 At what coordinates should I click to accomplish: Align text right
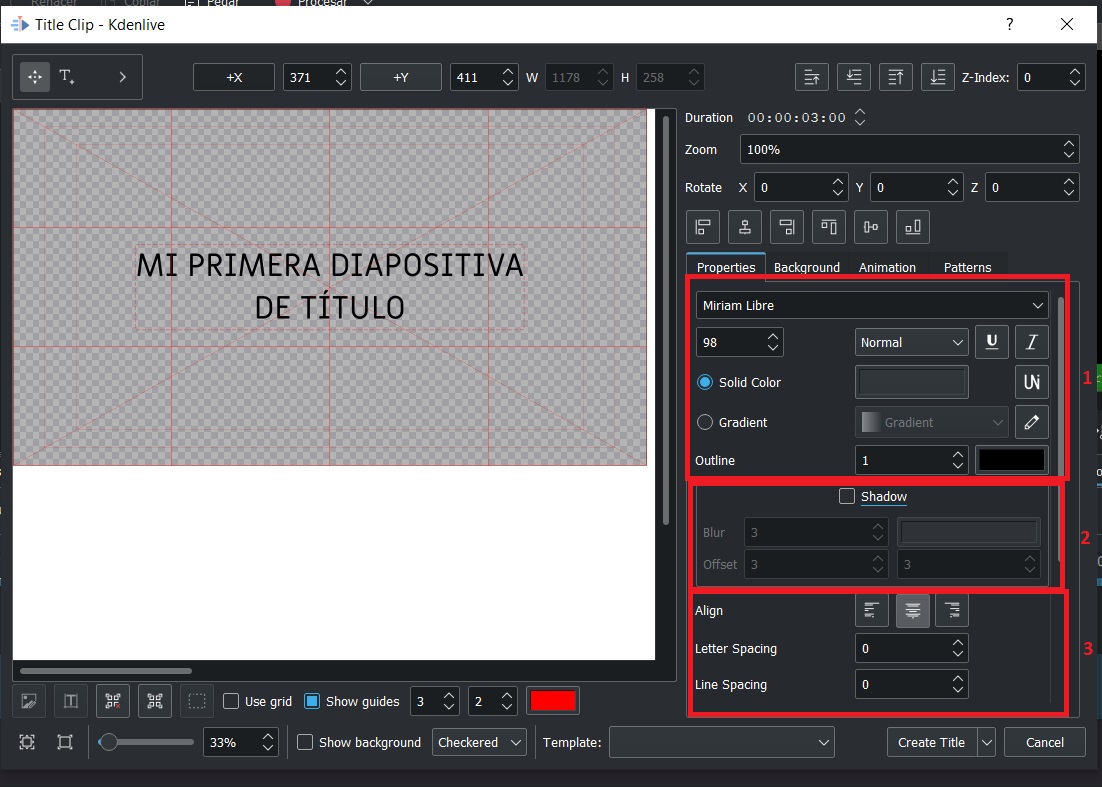(952, 610)
